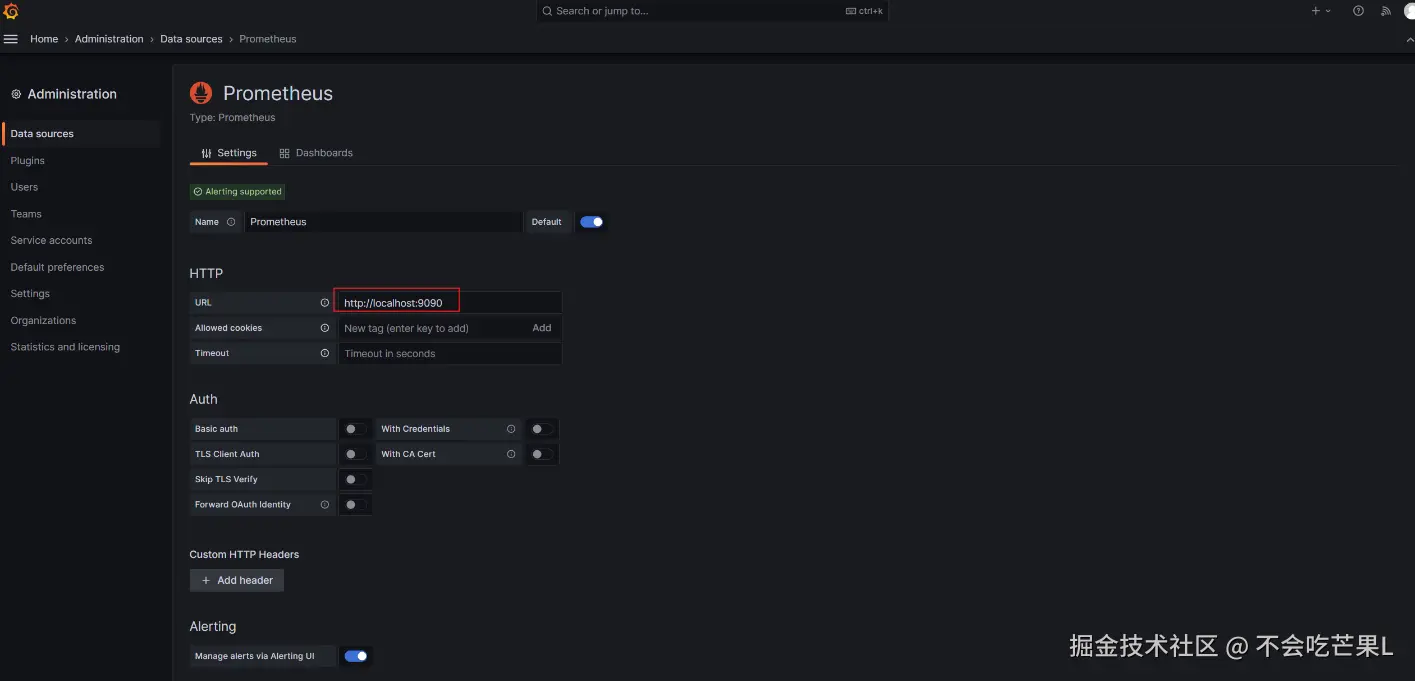Open Data sources in the sidebar
This screenshot has height=681, width=1415.
pyautogui.click(x=81, y=134)
